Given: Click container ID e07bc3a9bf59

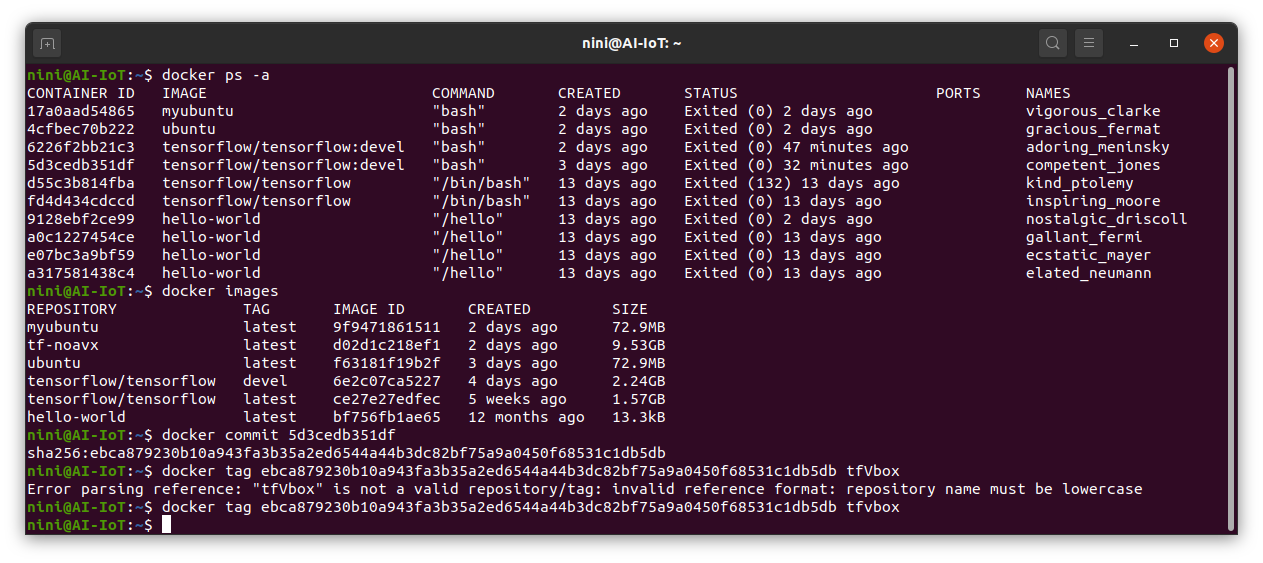Looking at the screenshot, I should 81,255.
